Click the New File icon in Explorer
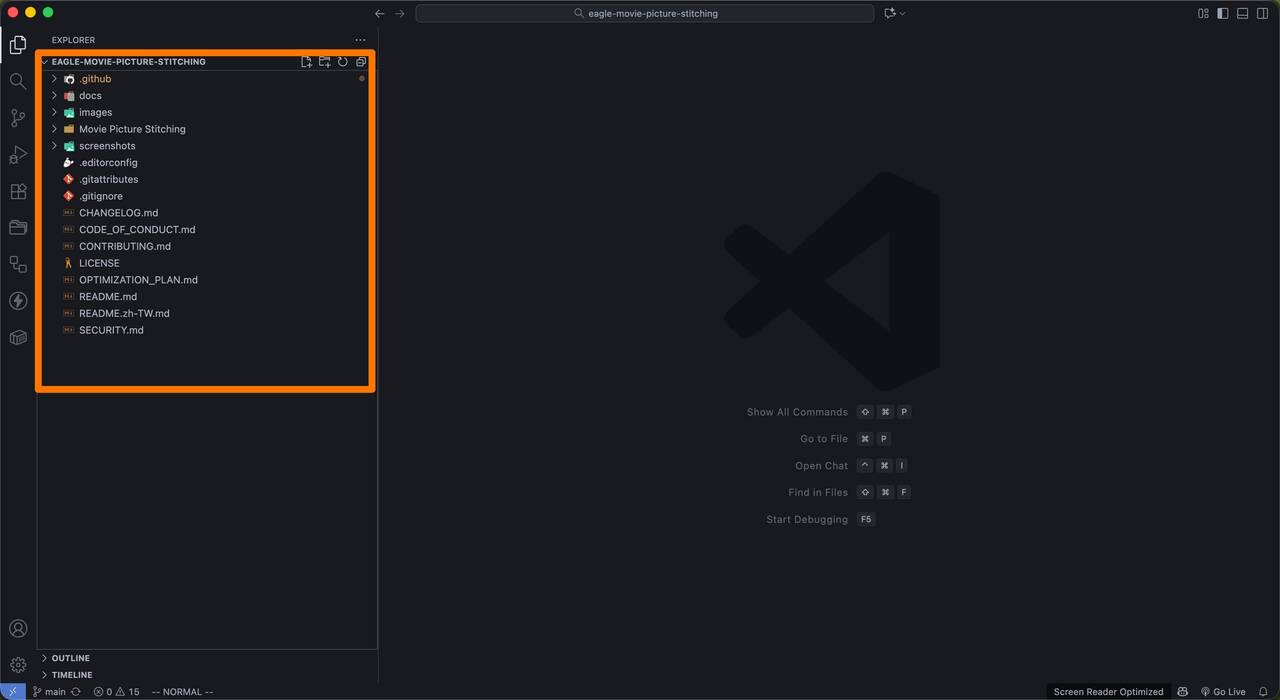This screenshot has height=700, width=1280. pos(307,62)
